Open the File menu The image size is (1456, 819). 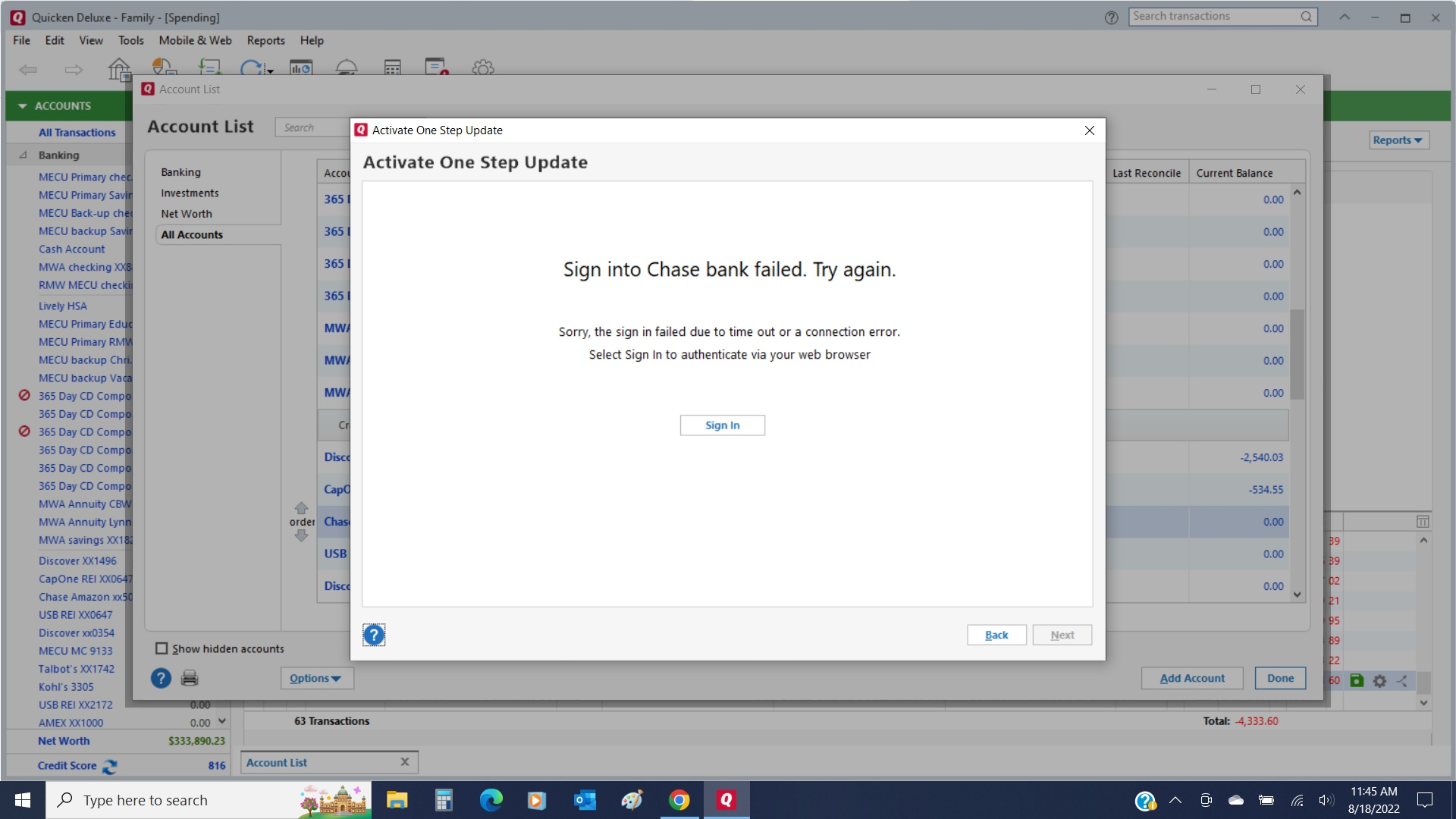coord(21,40)
